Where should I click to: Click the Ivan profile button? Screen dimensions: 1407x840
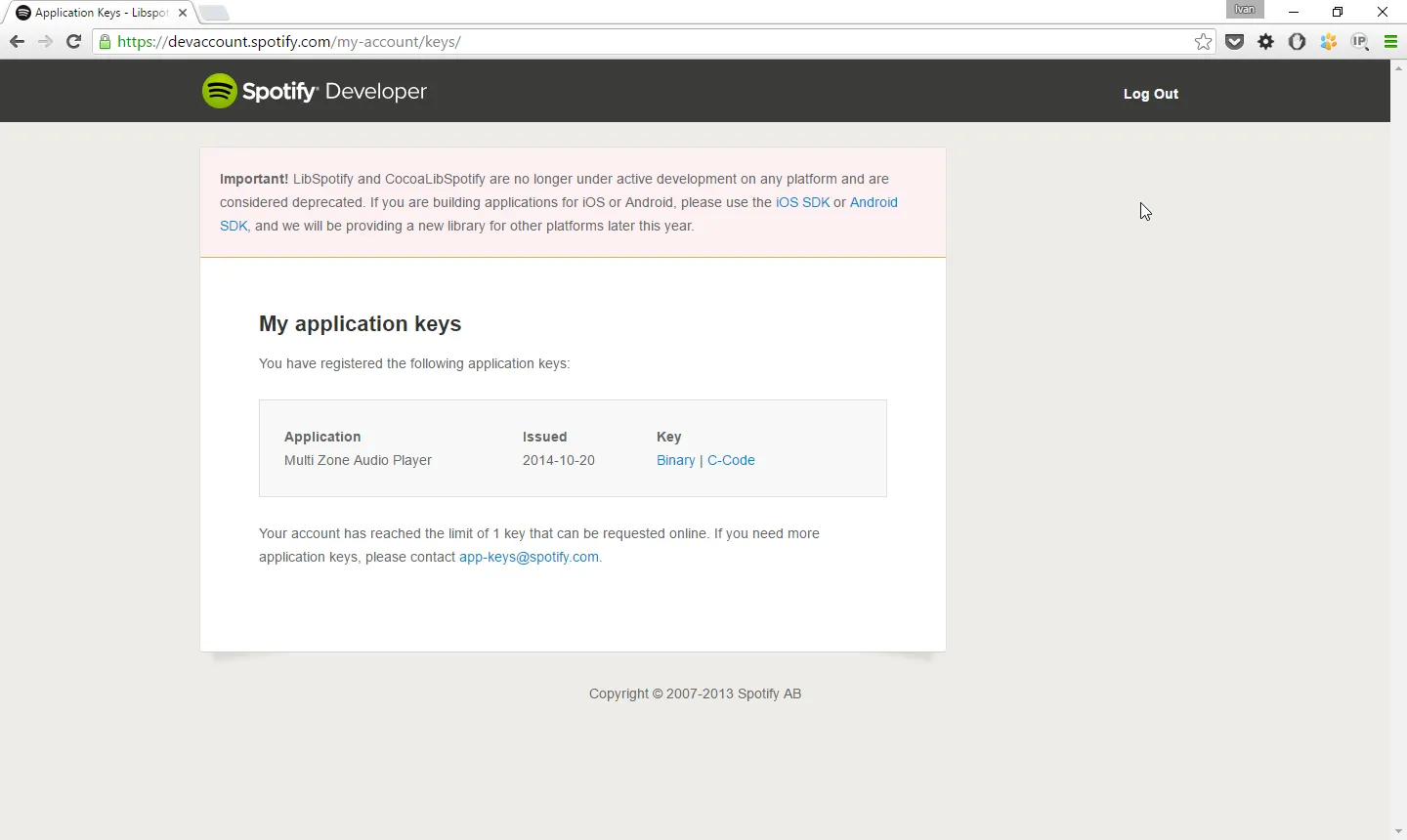pyautogui.click(x=1246, y=10)
